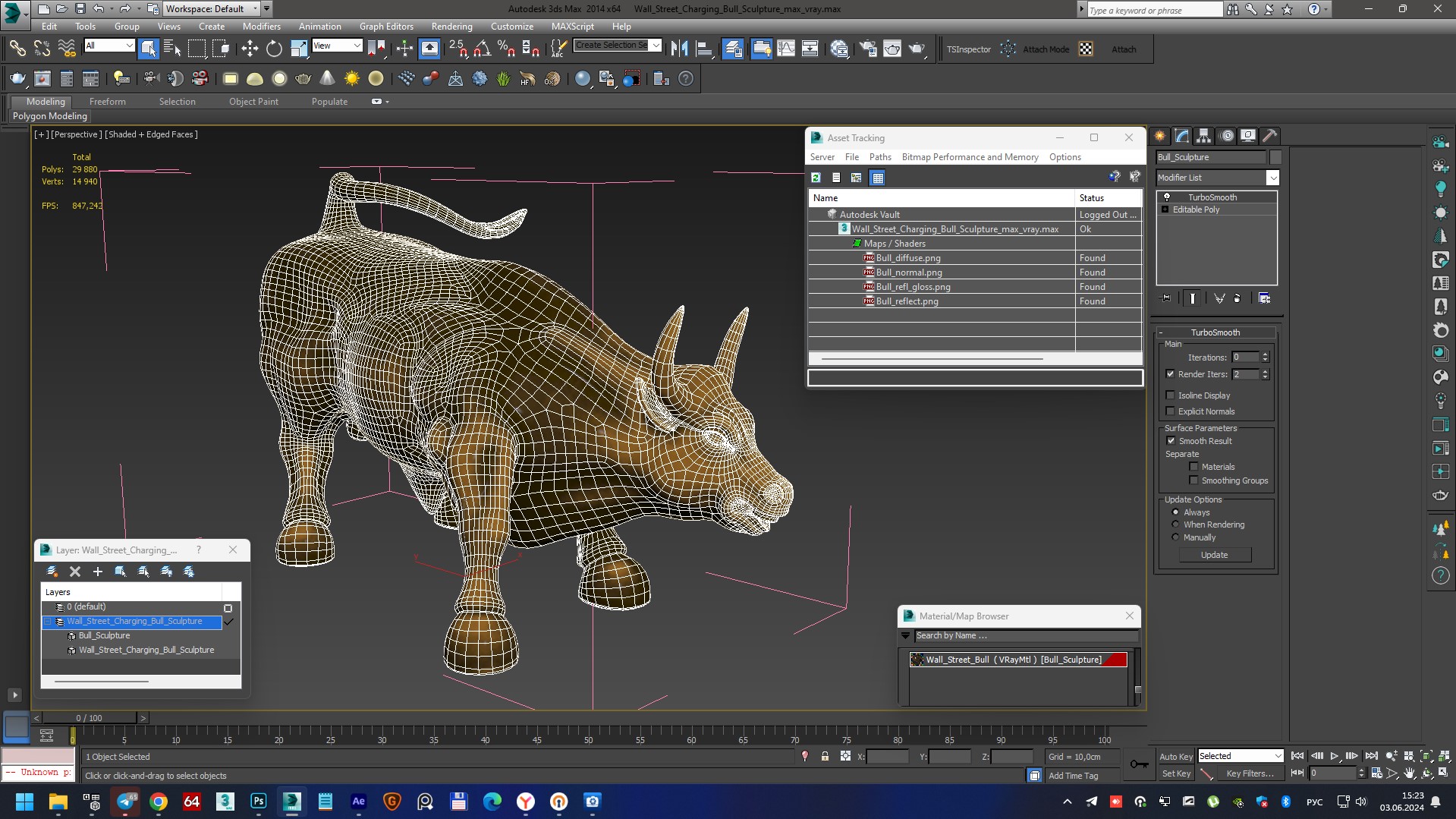Open the Graph Editors menu
This screenshot has height=819, width=1456.
click(x=386, y=27)
